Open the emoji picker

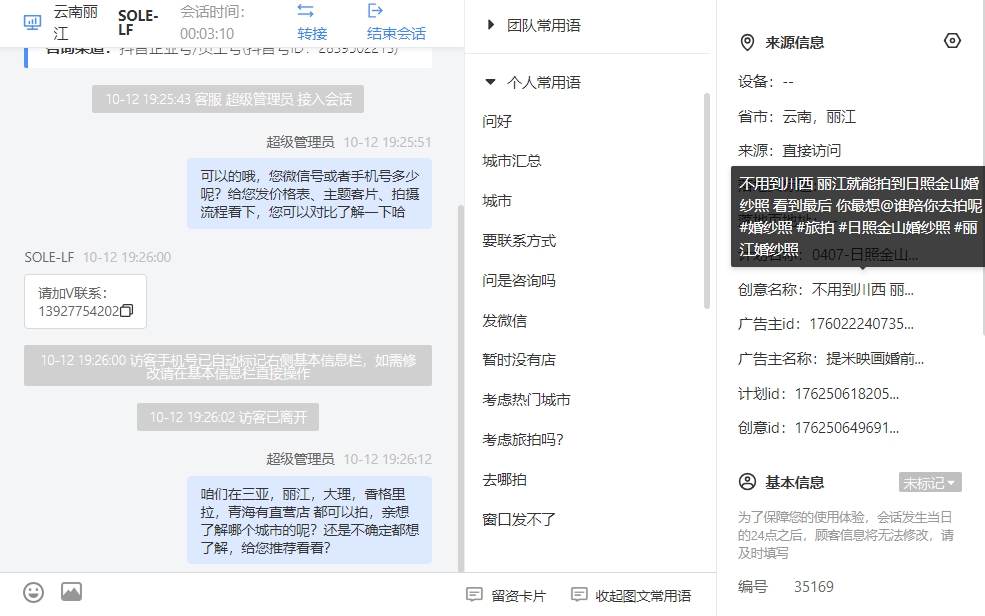click(x=33, y=592)
